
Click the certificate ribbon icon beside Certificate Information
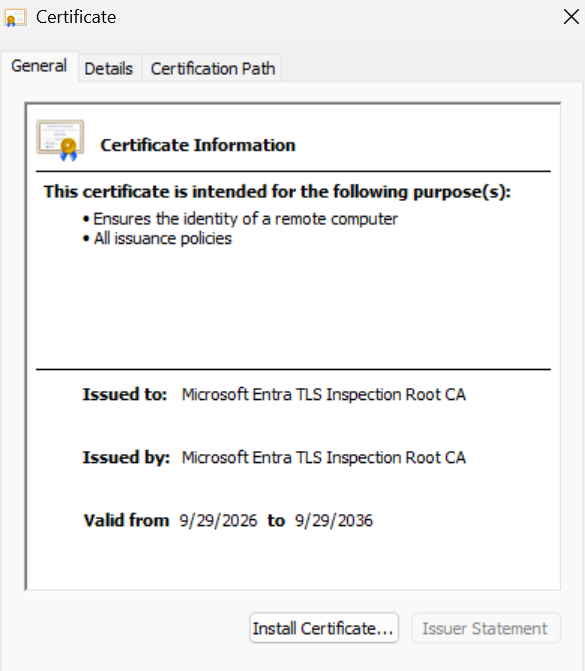click(60, 140)
